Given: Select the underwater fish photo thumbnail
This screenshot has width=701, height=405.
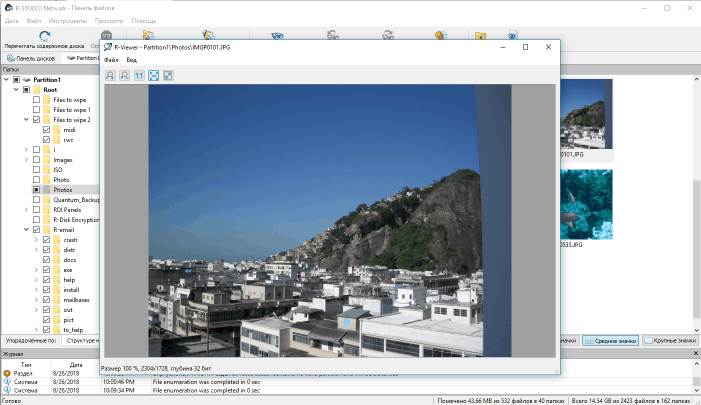Looking at the screenshot, I should pyautogui.click(x=586, y=204).
